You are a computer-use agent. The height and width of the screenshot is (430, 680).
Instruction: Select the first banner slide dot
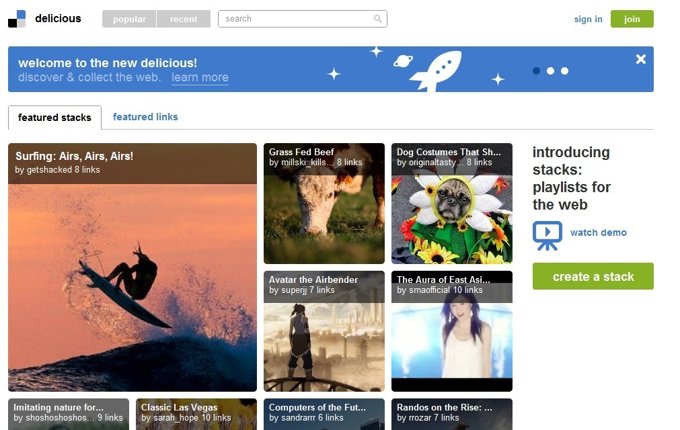[536, 71]
